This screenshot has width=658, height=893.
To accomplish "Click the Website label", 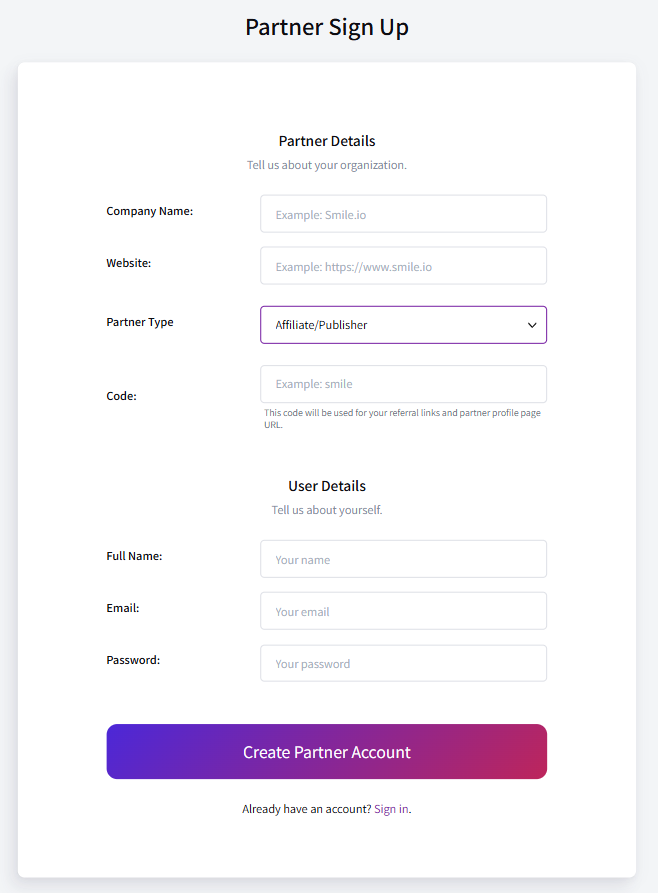I will tap(128, 262).
